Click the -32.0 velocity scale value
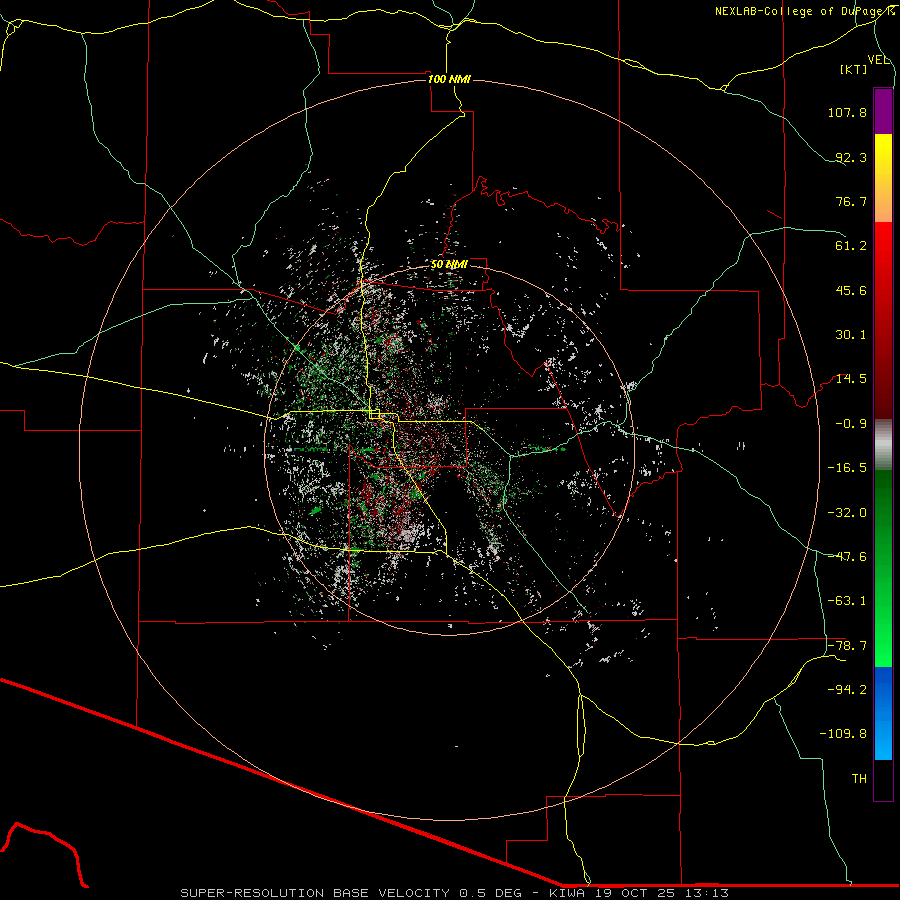This screenshot has height=900, width=900. click(x=847, y=513)
